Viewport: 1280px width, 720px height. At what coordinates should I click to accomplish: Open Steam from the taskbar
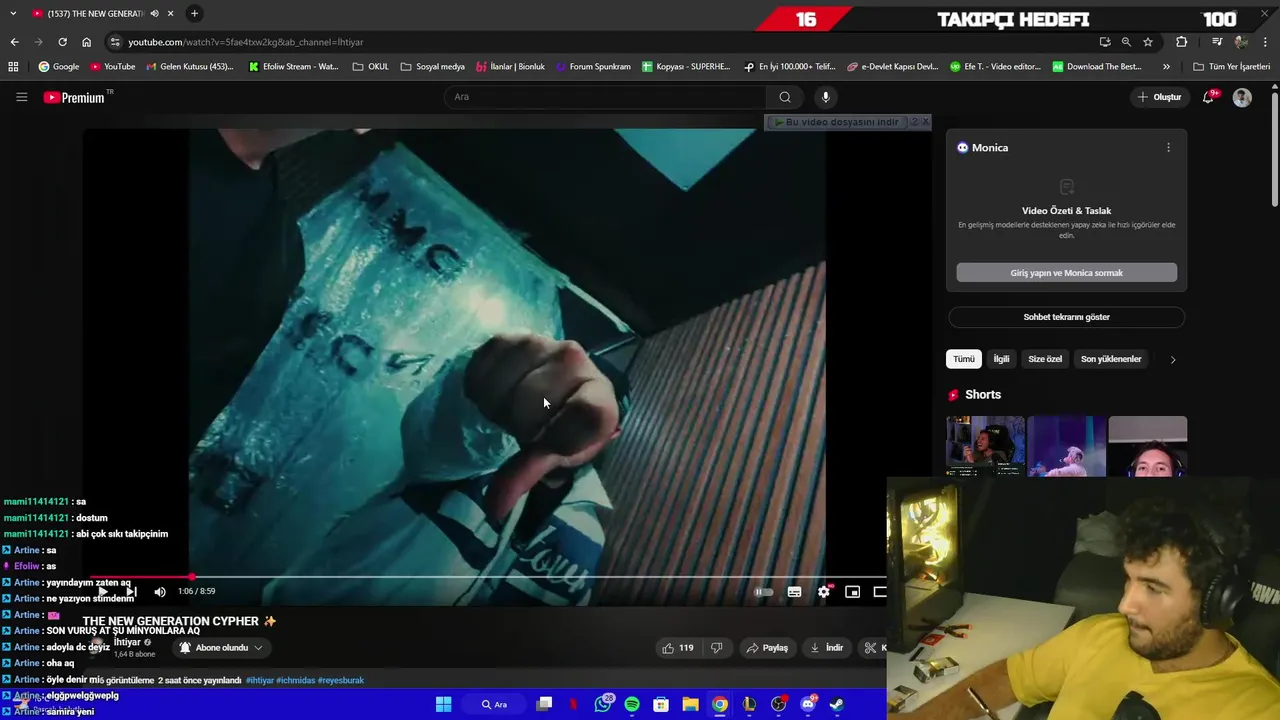[837, 704]
